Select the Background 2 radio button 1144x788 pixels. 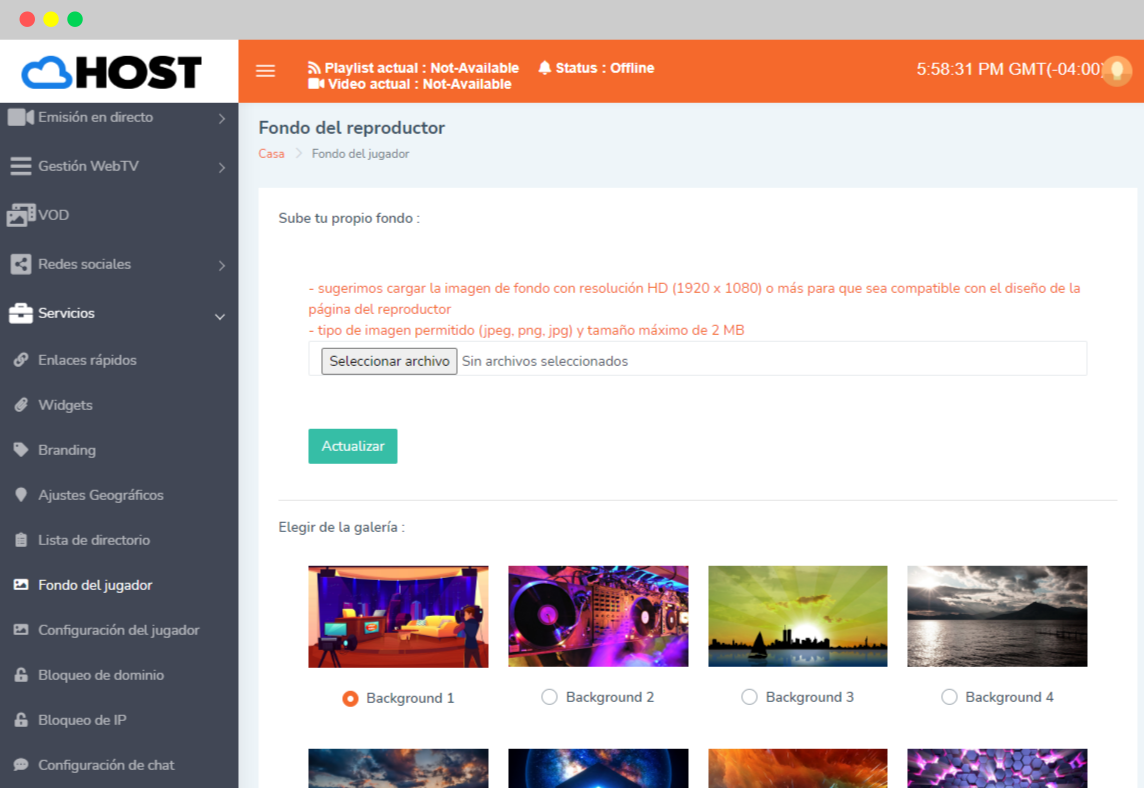549,697
